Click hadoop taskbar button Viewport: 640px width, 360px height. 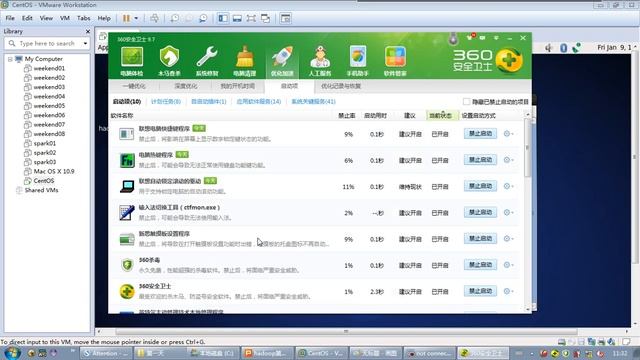click(x=268, y=353)
